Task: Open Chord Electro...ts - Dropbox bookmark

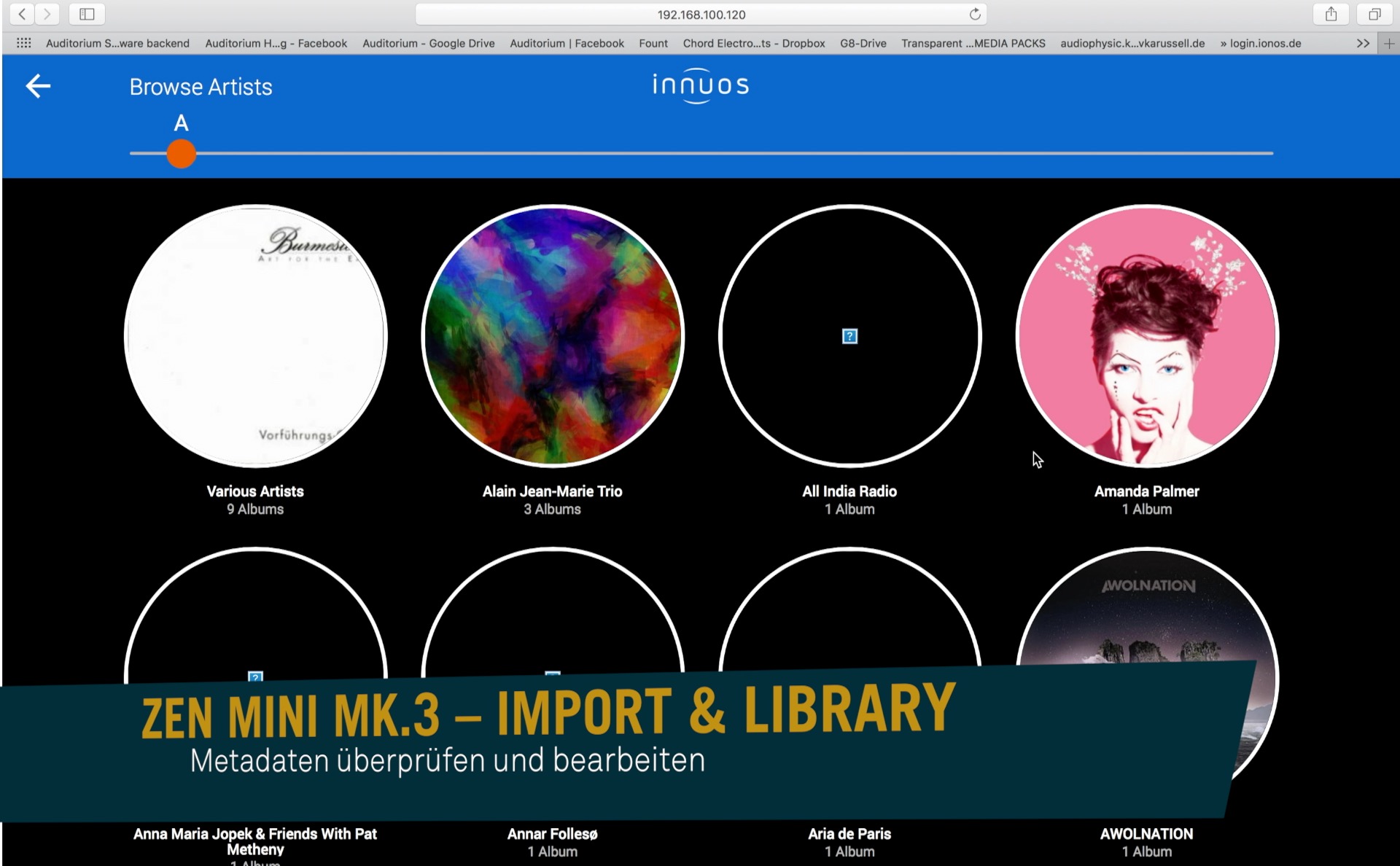Action: (754, 43)
